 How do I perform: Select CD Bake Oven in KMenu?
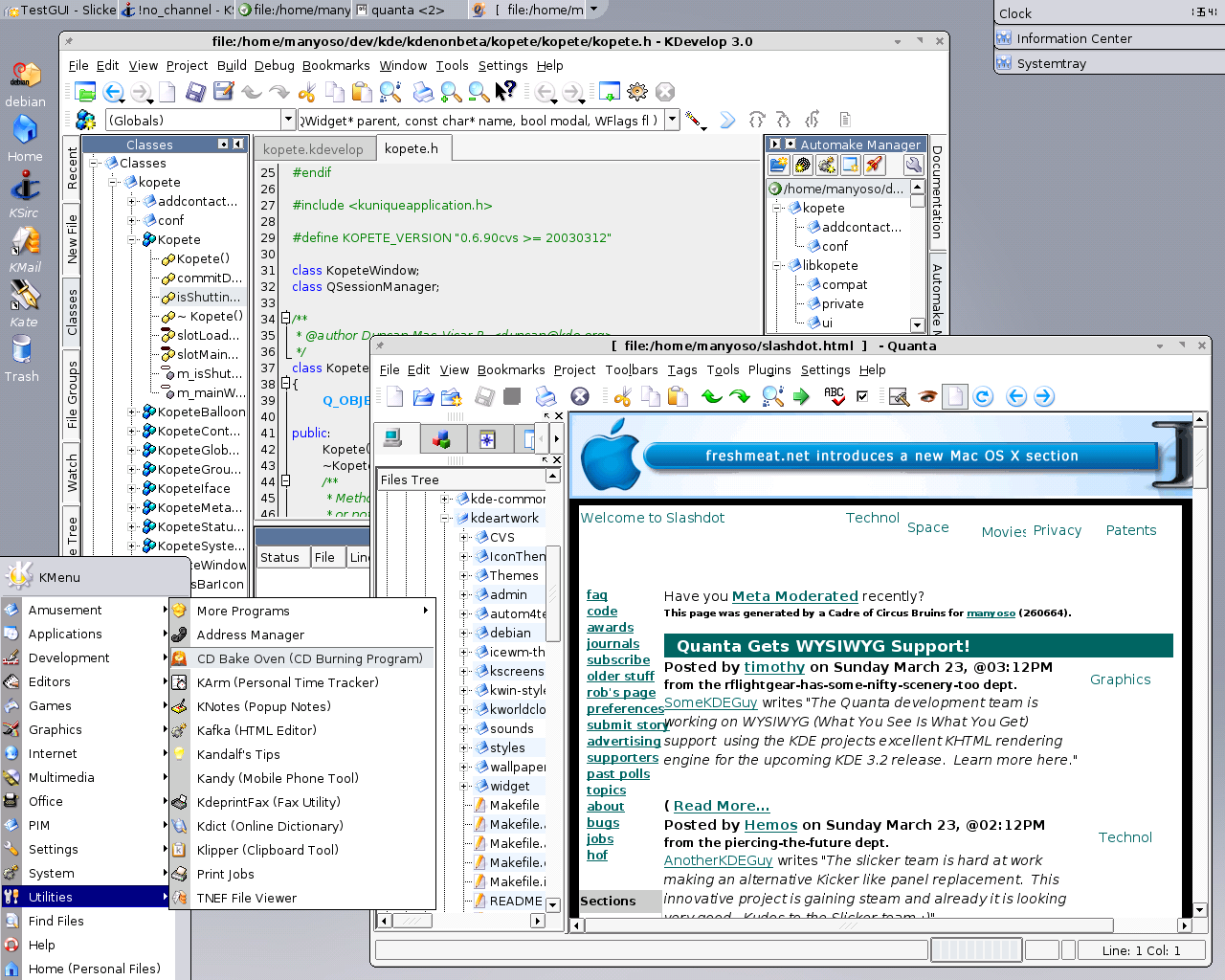pyautogui.click(x=302, y=658)
